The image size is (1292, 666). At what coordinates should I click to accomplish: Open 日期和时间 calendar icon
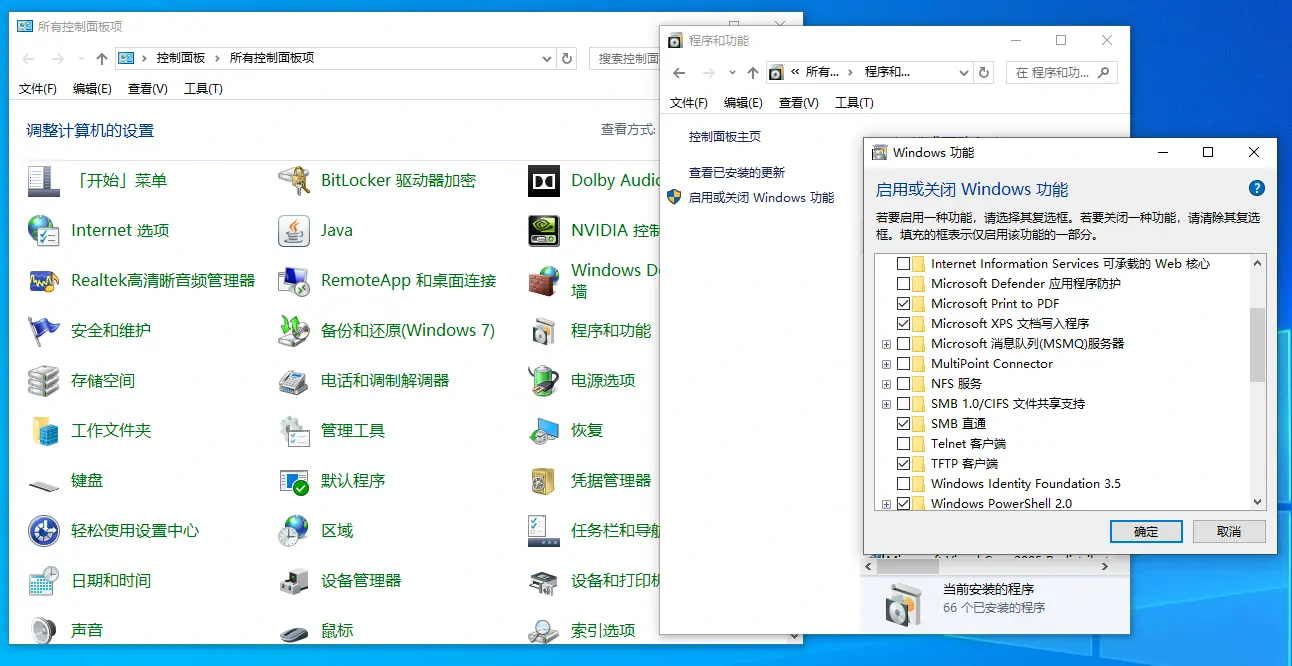click(44, 581)
